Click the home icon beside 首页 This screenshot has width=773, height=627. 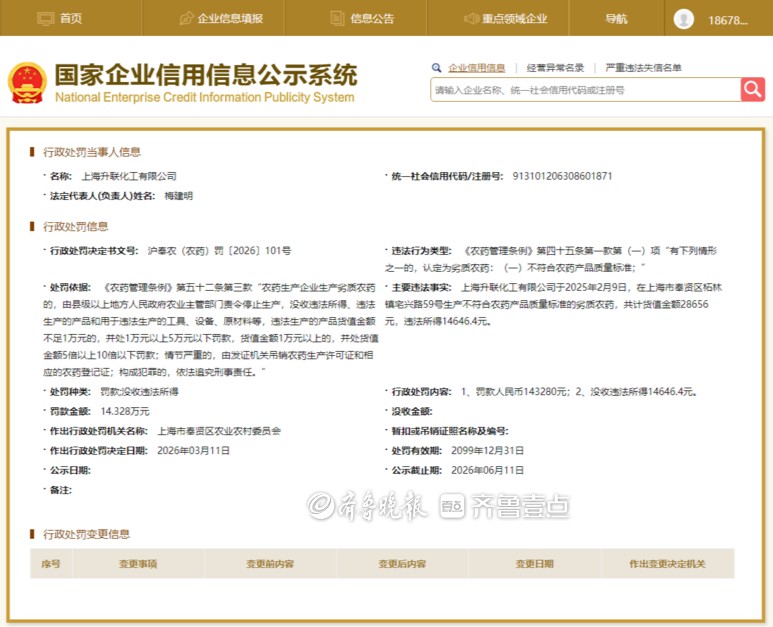46,18
